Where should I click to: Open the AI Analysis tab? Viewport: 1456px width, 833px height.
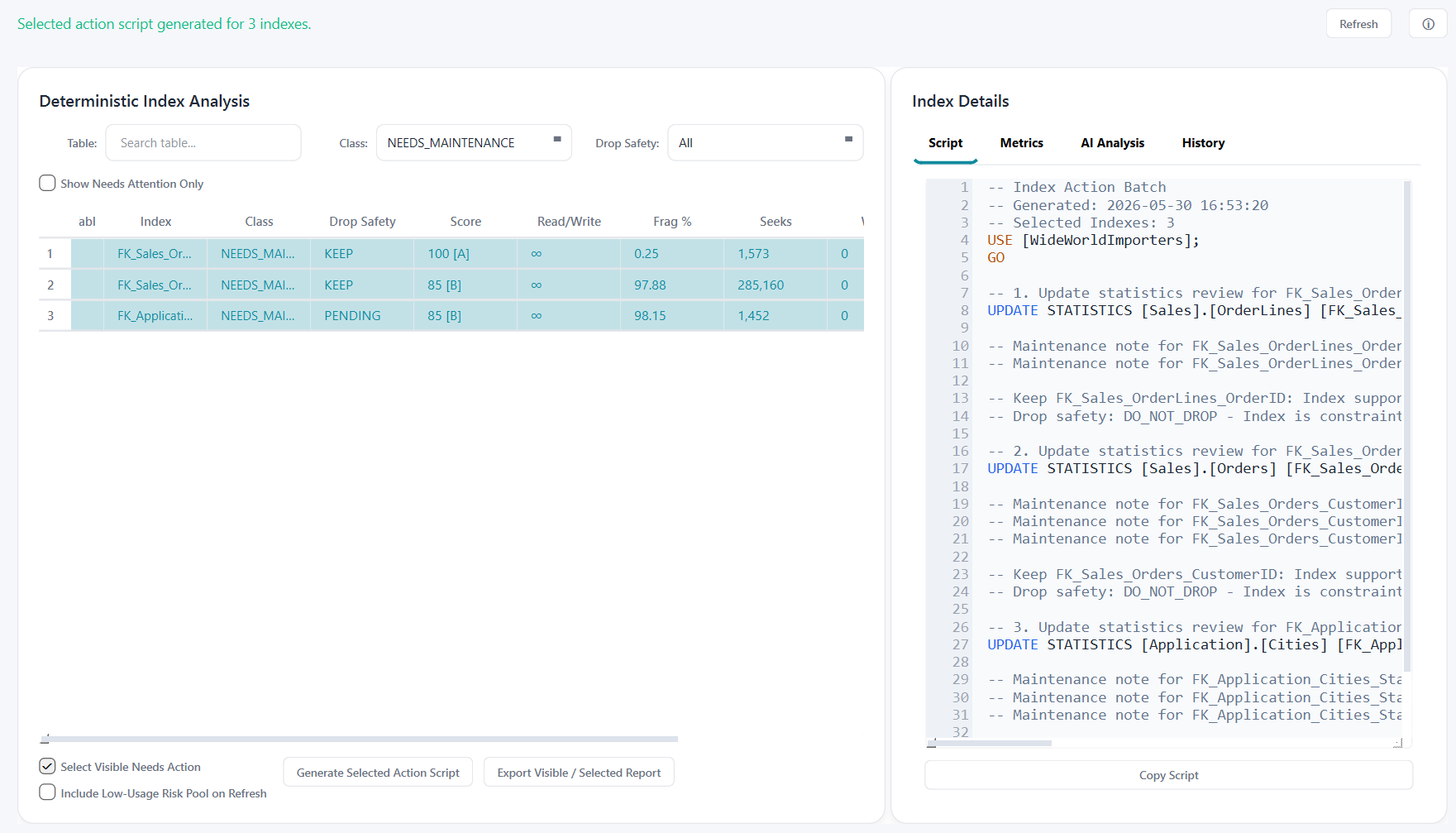1112,143
